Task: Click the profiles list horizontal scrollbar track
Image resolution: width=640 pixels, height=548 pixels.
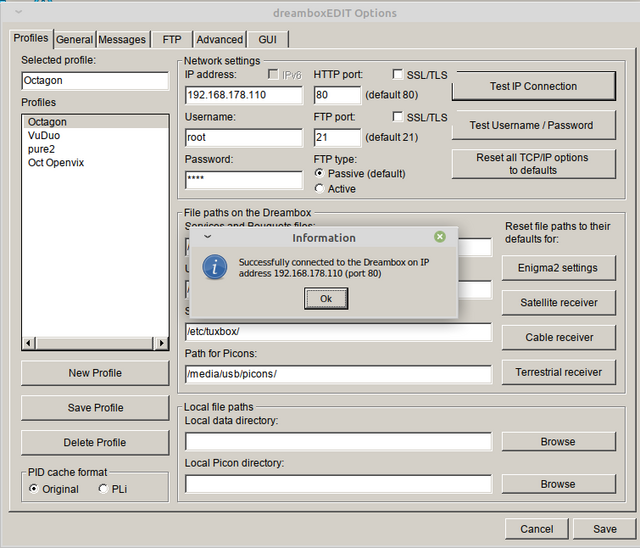Action: (x=95, y=343)
